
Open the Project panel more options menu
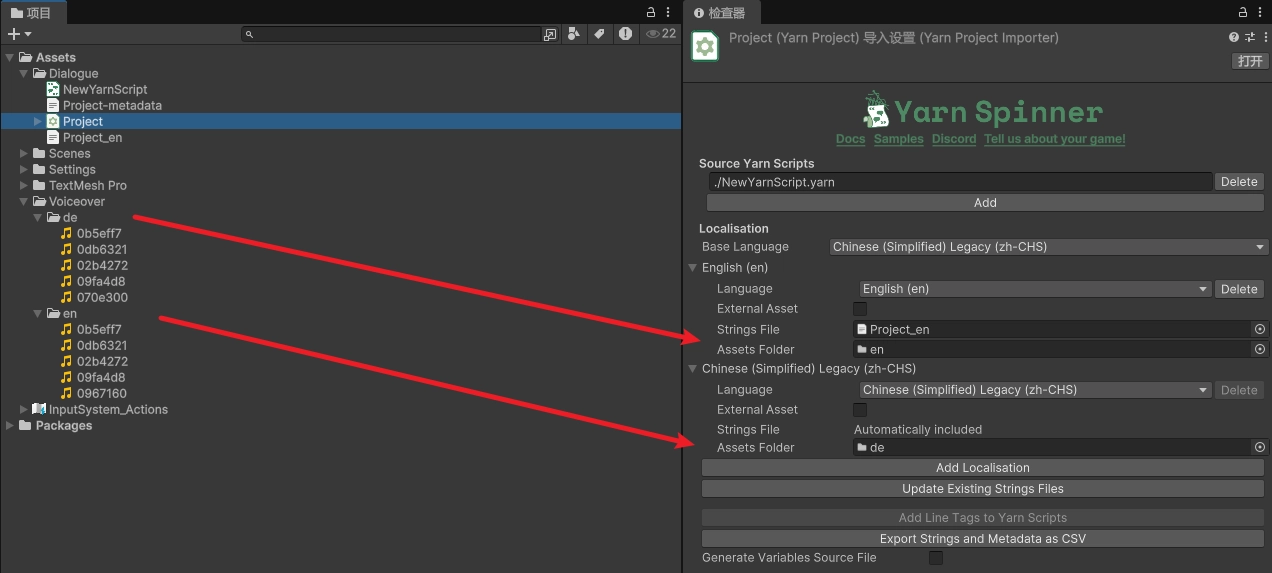click(x=669, y=12)
